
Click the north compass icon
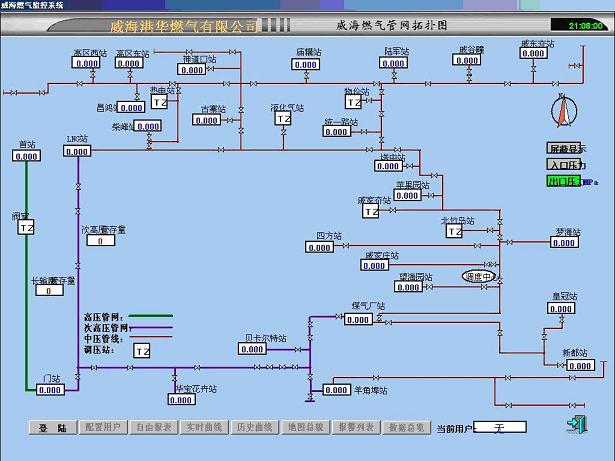tap(564, 111)
